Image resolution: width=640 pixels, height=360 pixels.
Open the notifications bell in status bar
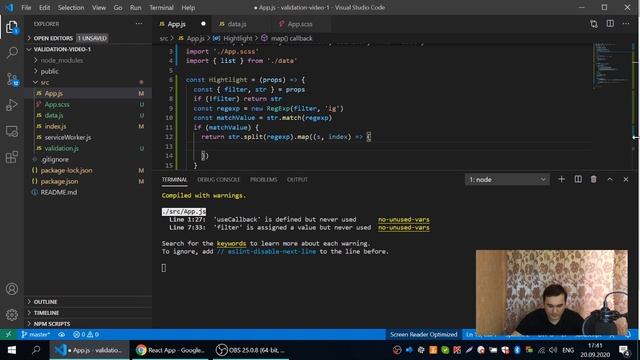[x=628, y=334]
